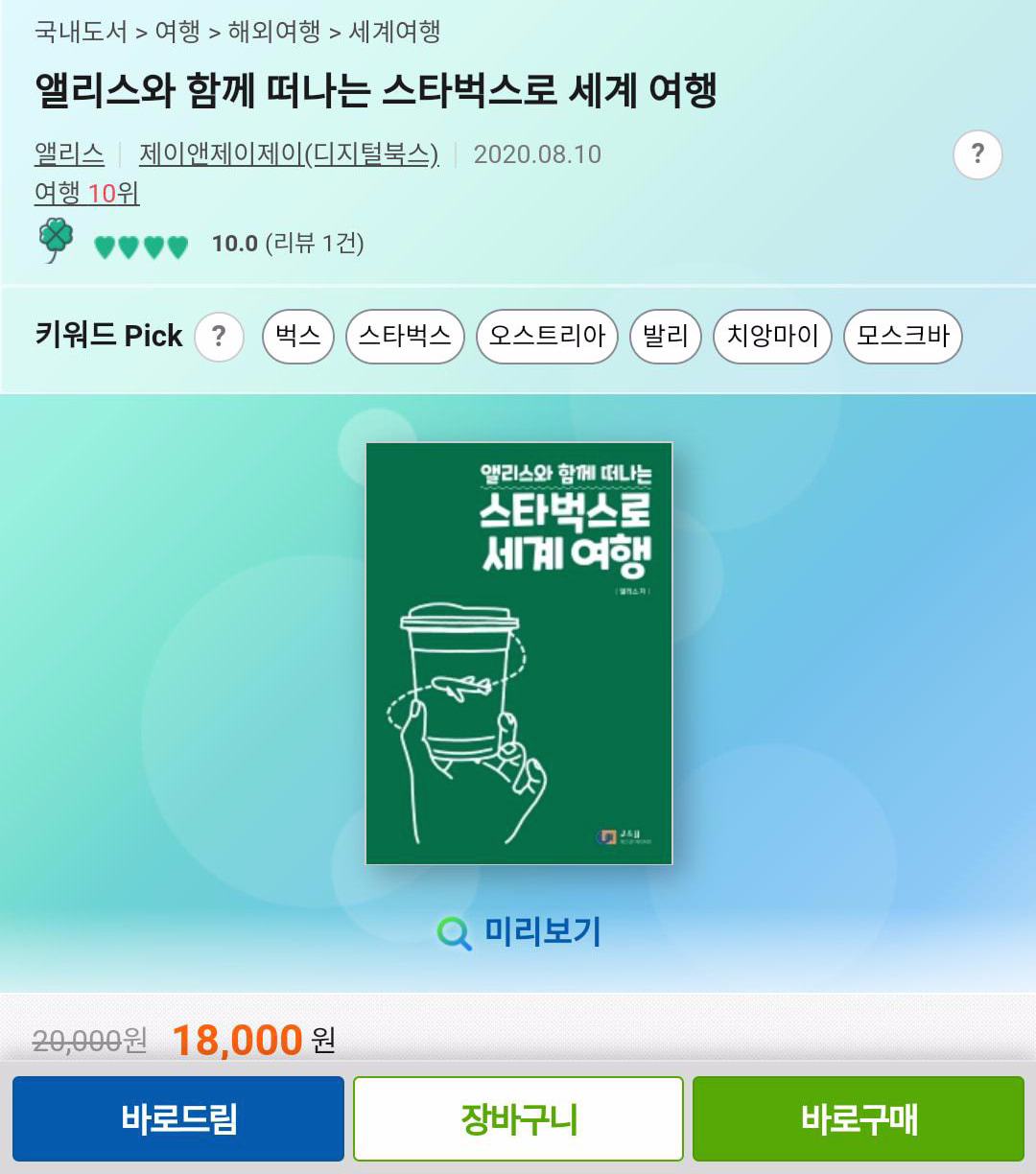Open publisher 제이앤제이제이(디지털북스) link

coord(289,154)
